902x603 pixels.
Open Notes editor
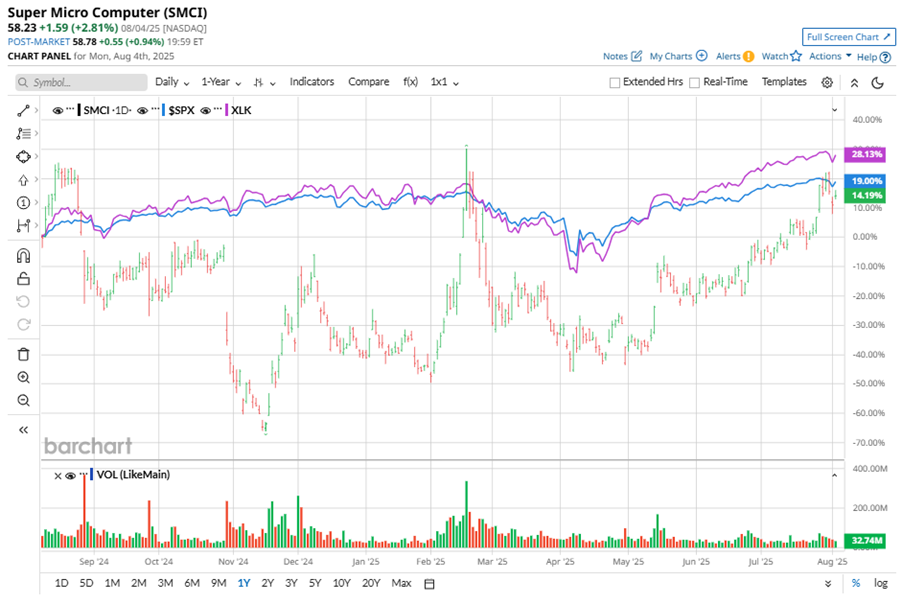[622, 56]
